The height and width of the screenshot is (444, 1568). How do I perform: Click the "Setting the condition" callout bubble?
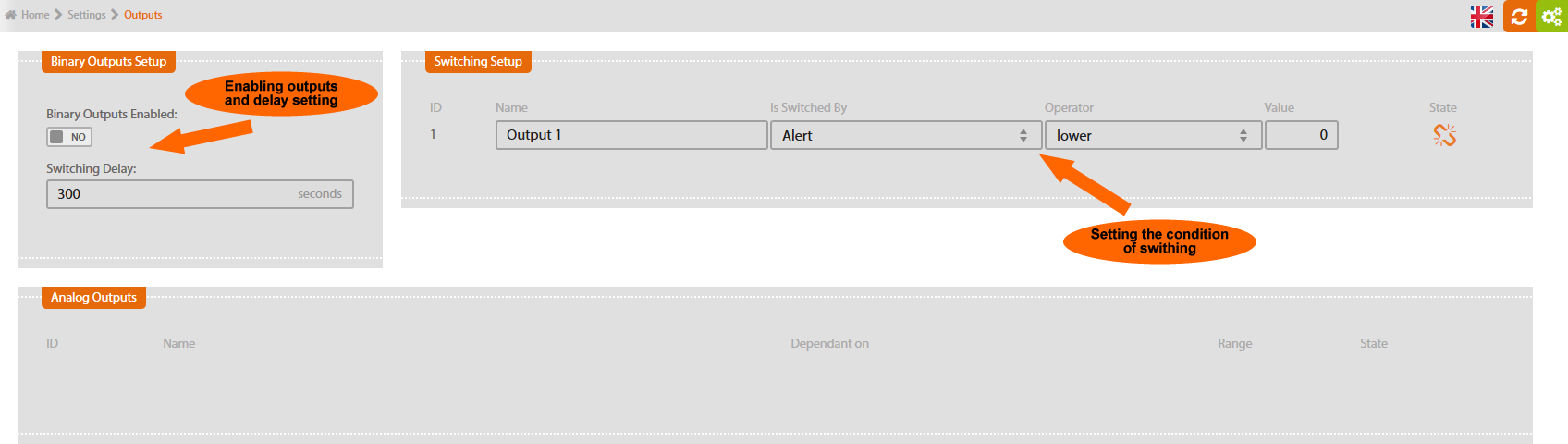coord(1159,241)
